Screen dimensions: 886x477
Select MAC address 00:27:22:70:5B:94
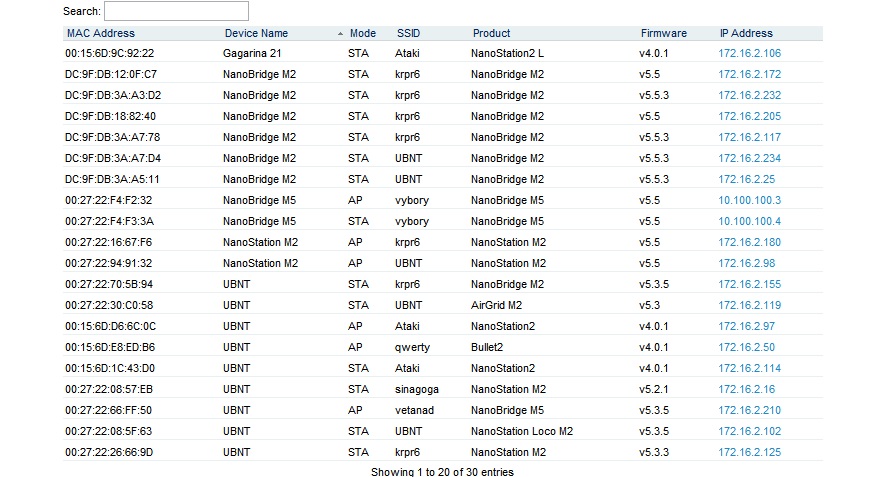109,284
